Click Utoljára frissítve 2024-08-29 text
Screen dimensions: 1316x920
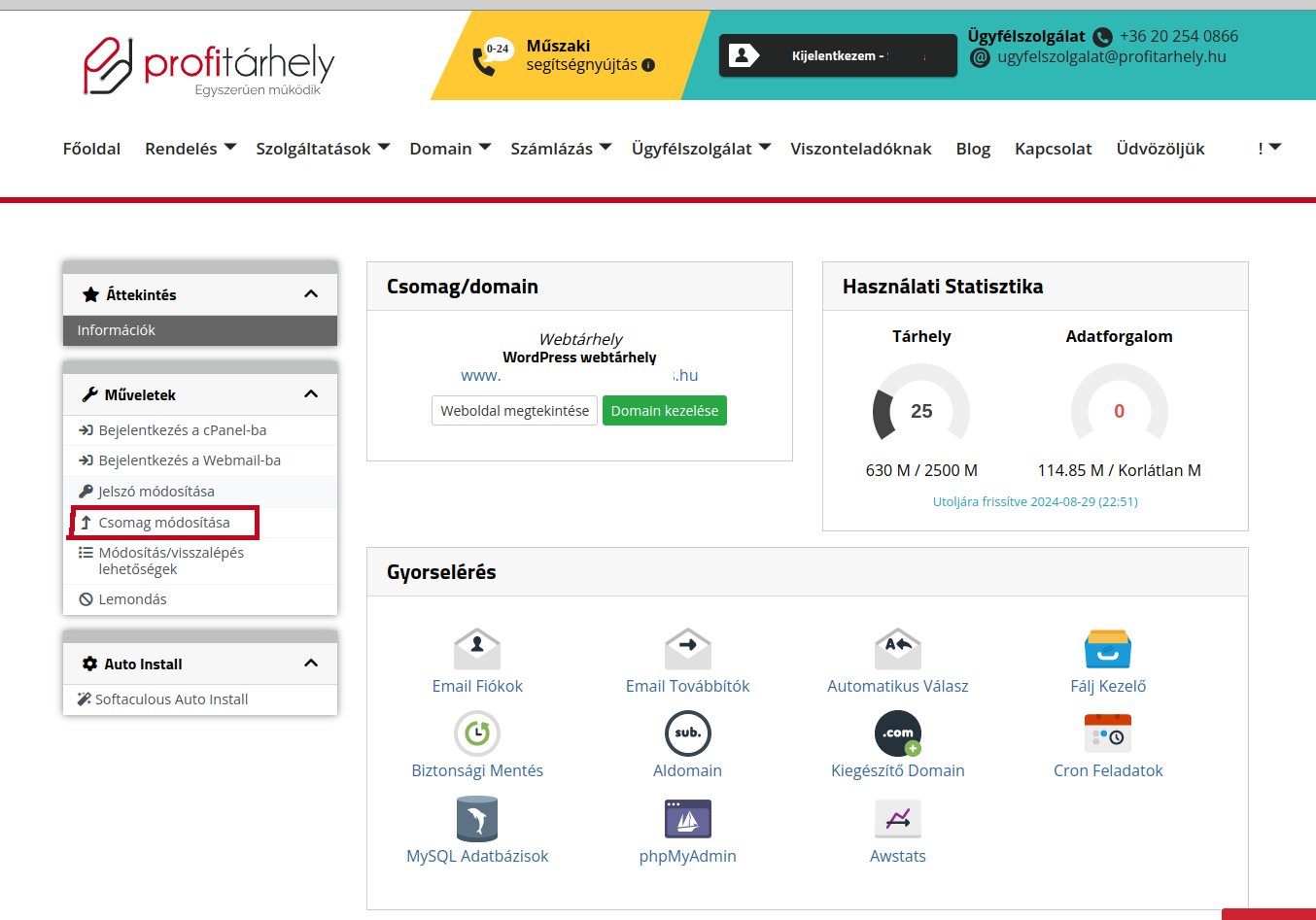[x=1035, y=502]
